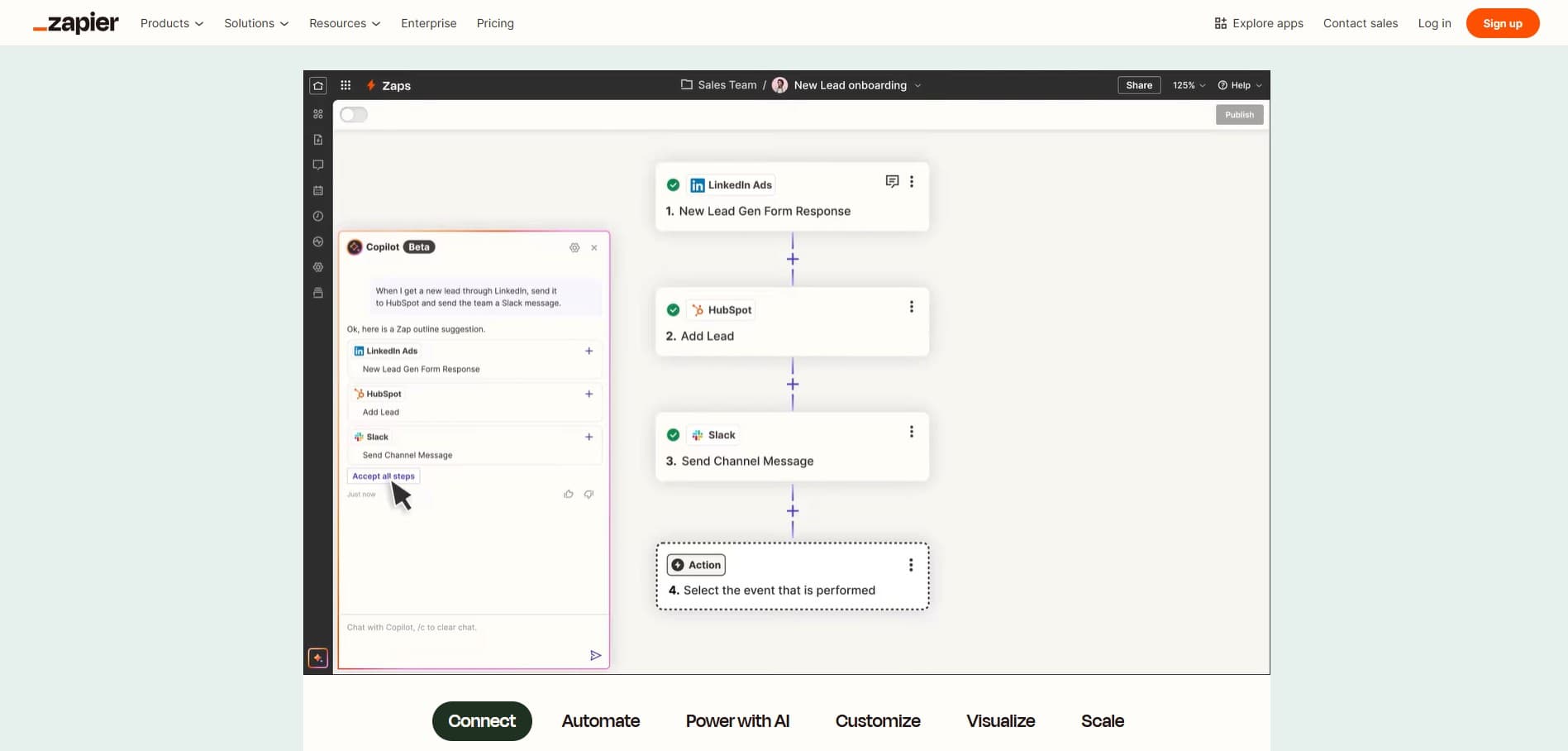Close the Copilot panel
Viewport: 1568px width, 751px height.
point(594,247)
